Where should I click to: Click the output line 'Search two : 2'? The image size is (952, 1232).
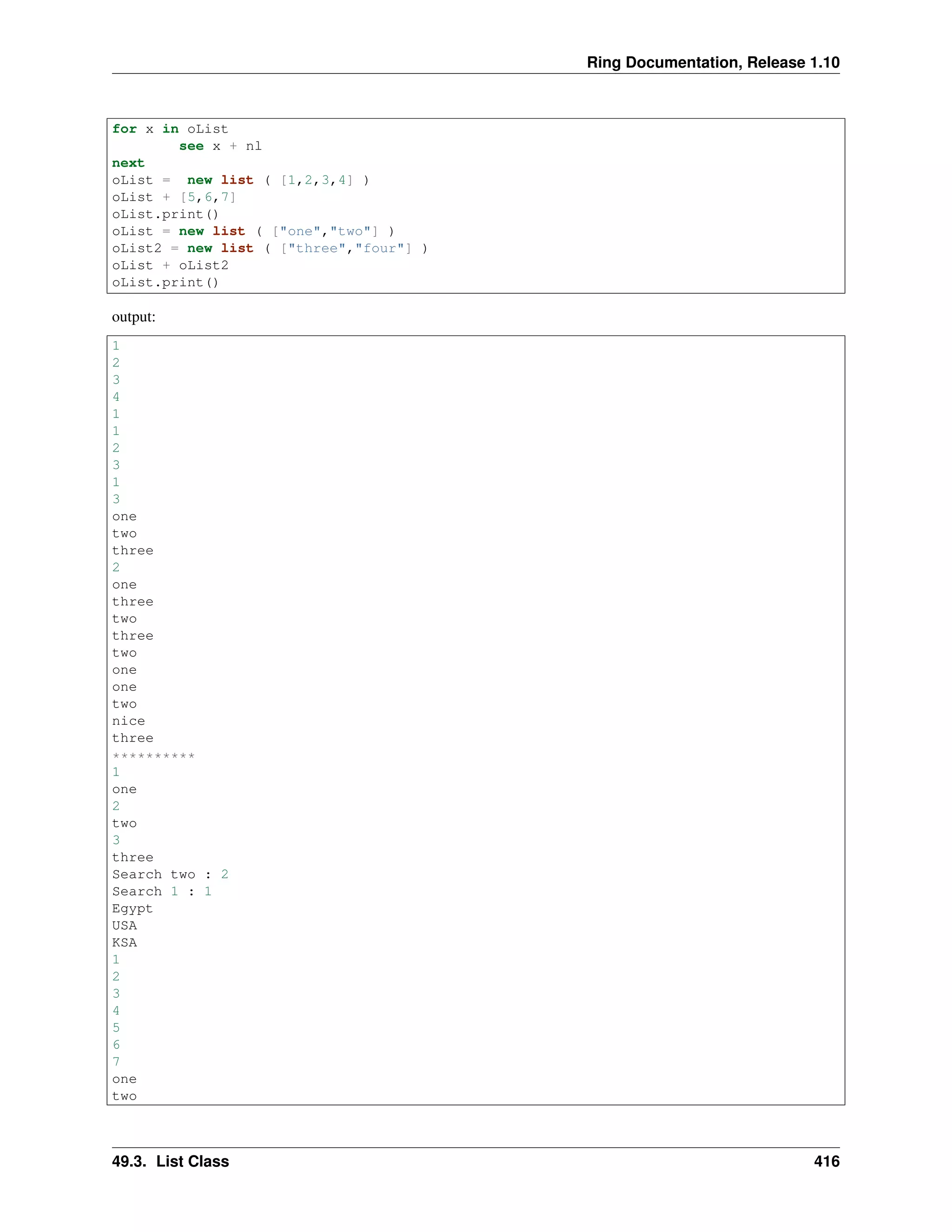tap(170, 874)
